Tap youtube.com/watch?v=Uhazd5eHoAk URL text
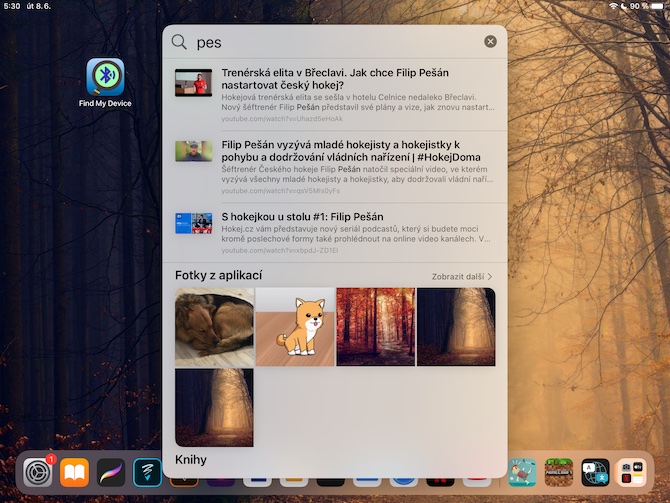 click(x=282, y=119)
